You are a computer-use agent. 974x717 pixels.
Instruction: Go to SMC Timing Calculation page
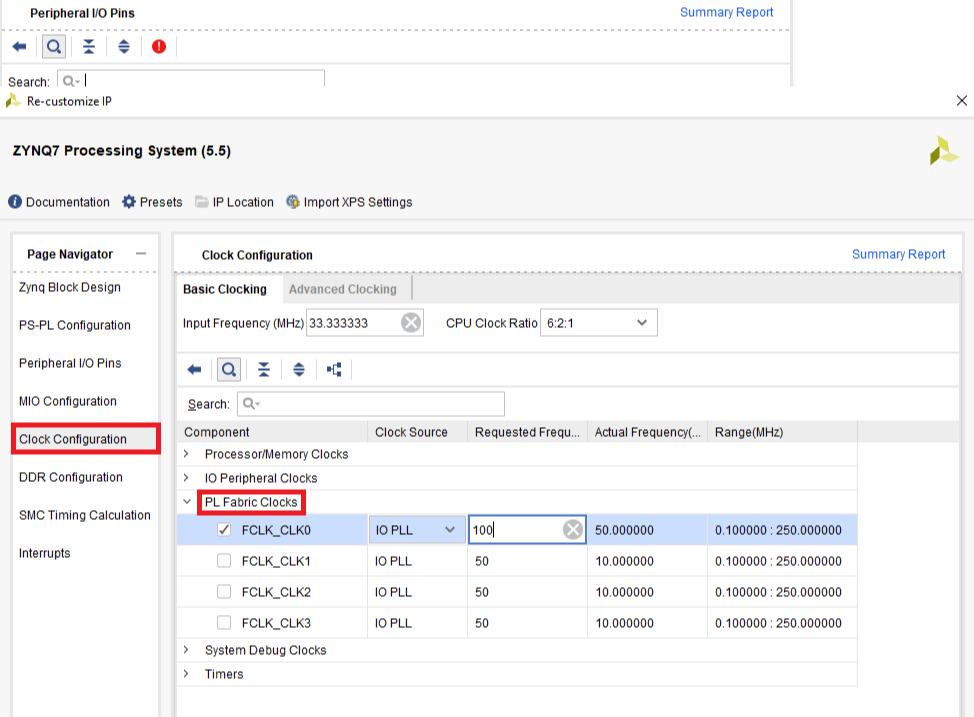84,514
